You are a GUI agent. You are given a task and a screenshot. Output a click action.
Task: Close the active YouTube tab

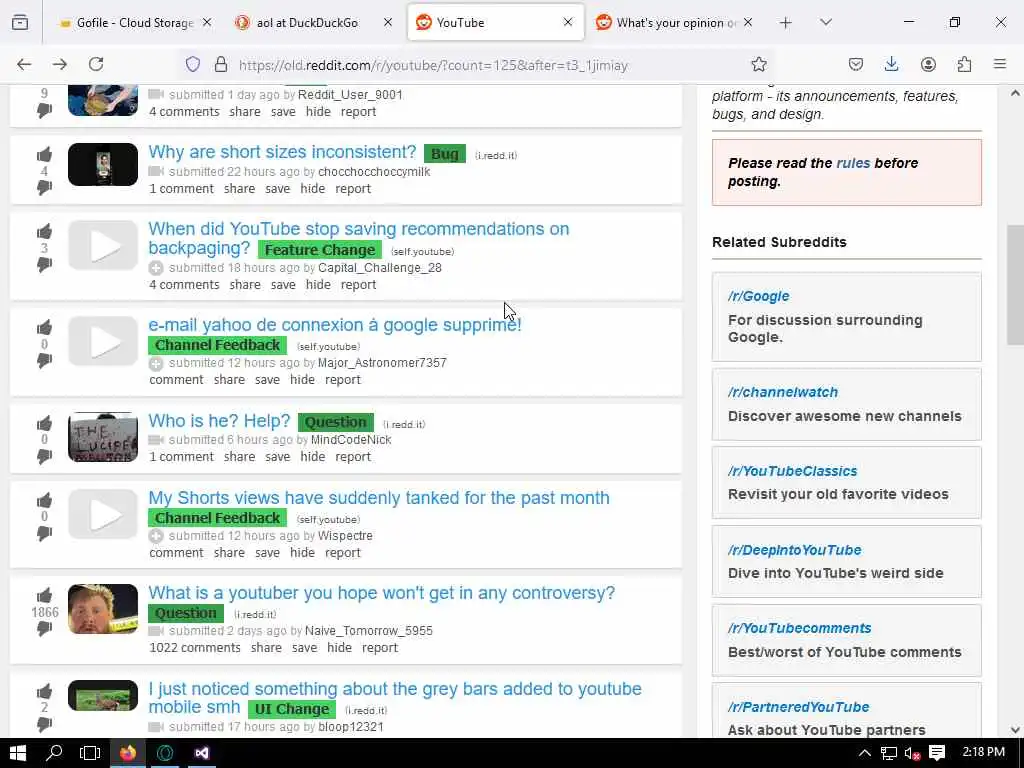click(x=568, y=22)
